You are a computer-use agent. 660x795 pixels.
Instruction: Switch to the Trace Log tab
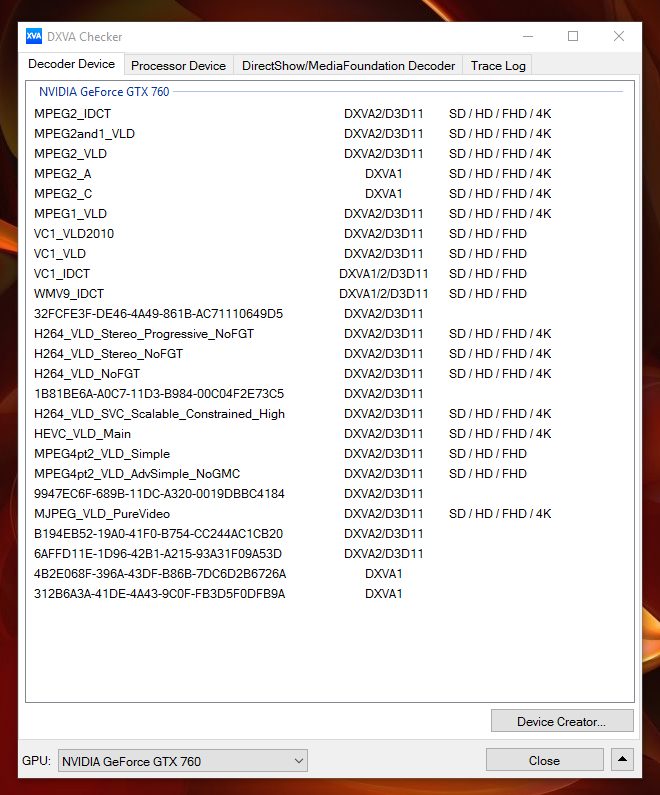(498, 65)
